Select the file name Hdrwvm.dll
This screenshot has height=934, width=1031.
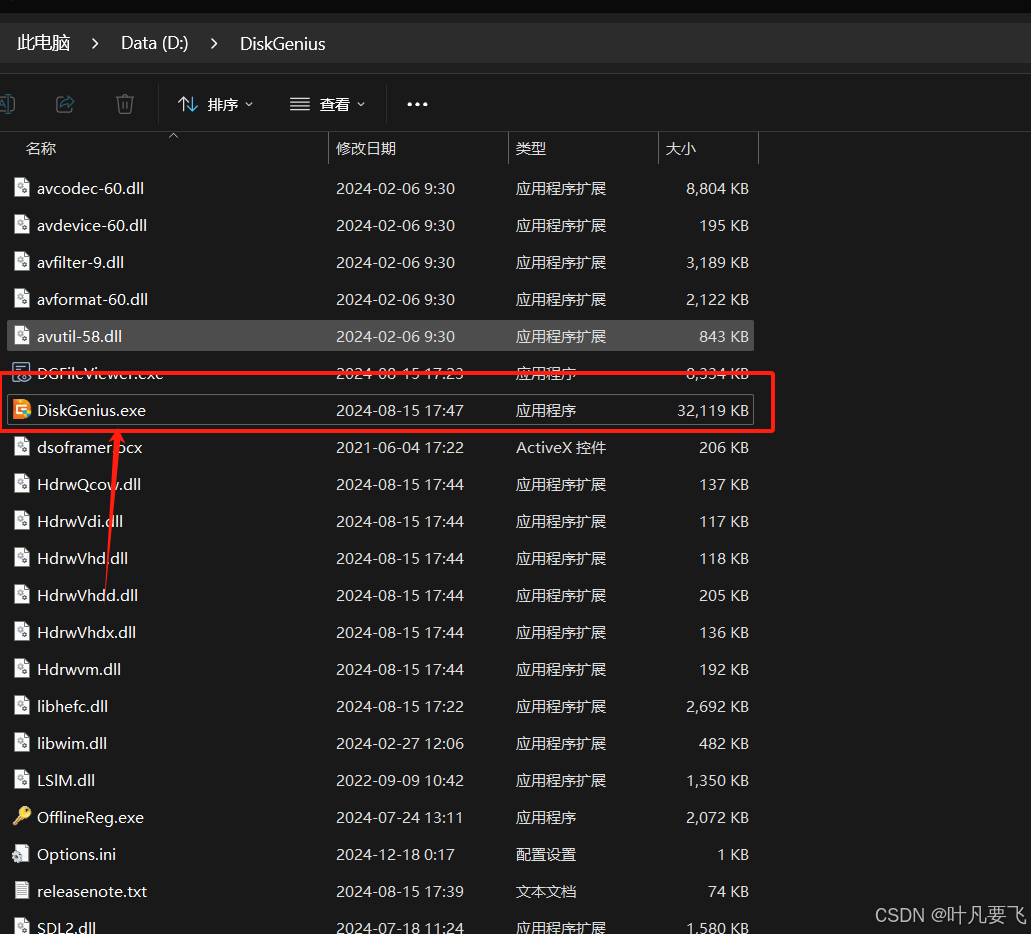(x=79, y=670)
